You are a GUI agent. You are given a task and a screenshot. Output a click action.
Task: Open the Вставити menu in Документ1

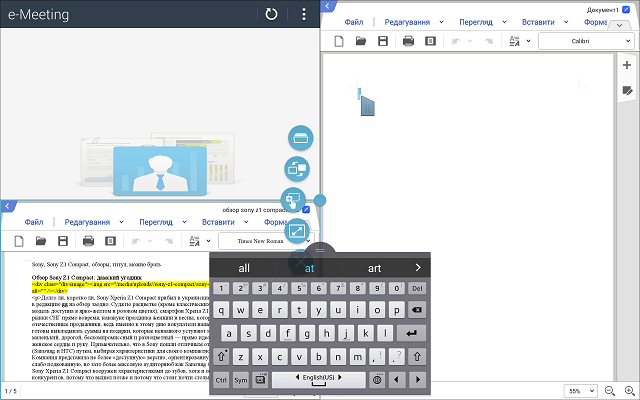pyautogui.click(x=538, y=22)
